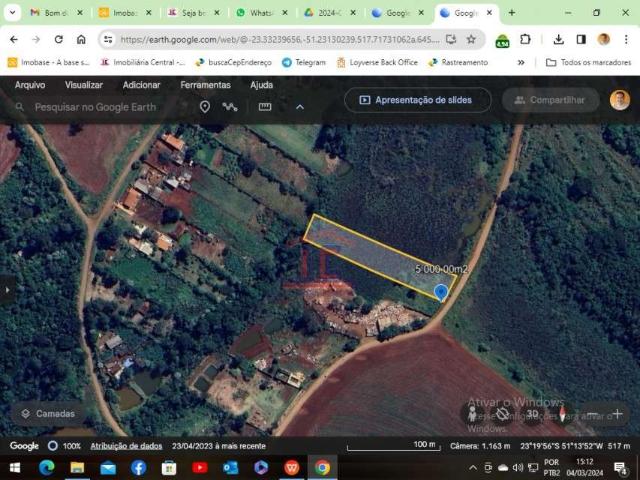Click the compass to reset north

tap(562, 414)
